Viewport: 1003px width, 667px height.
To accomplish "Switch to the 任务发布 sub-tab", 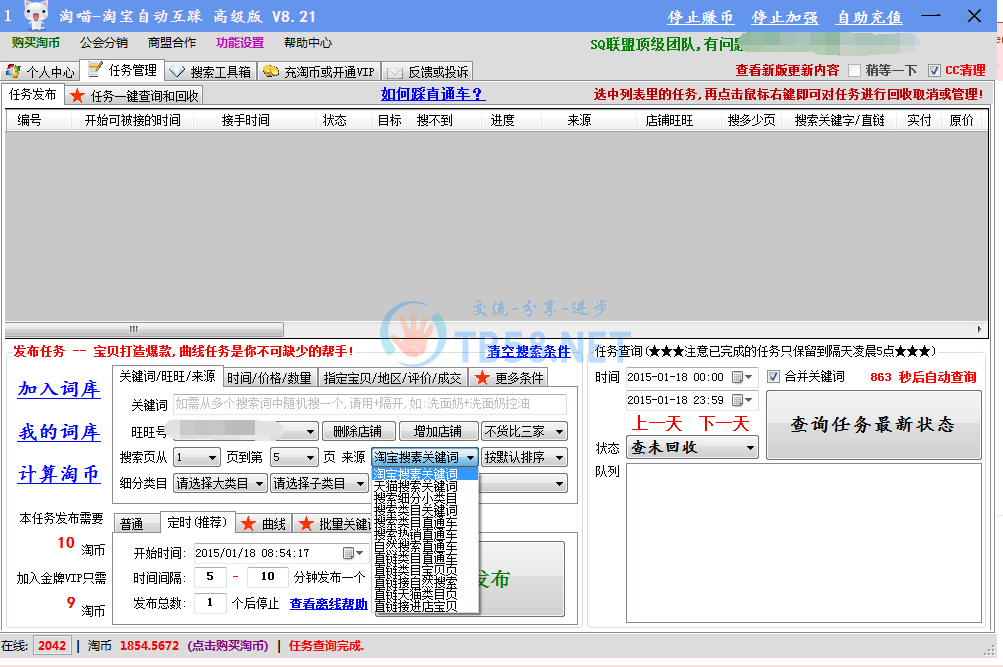I will [33, 95].
